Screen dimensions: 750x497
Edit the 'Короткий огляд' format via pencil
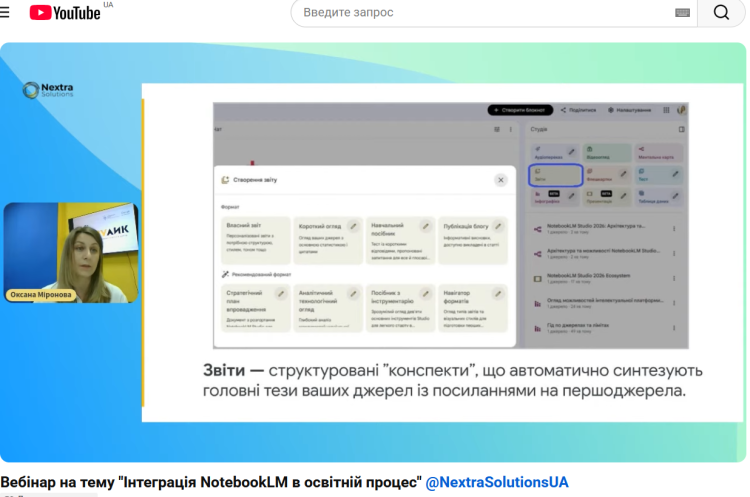point(353,226)
